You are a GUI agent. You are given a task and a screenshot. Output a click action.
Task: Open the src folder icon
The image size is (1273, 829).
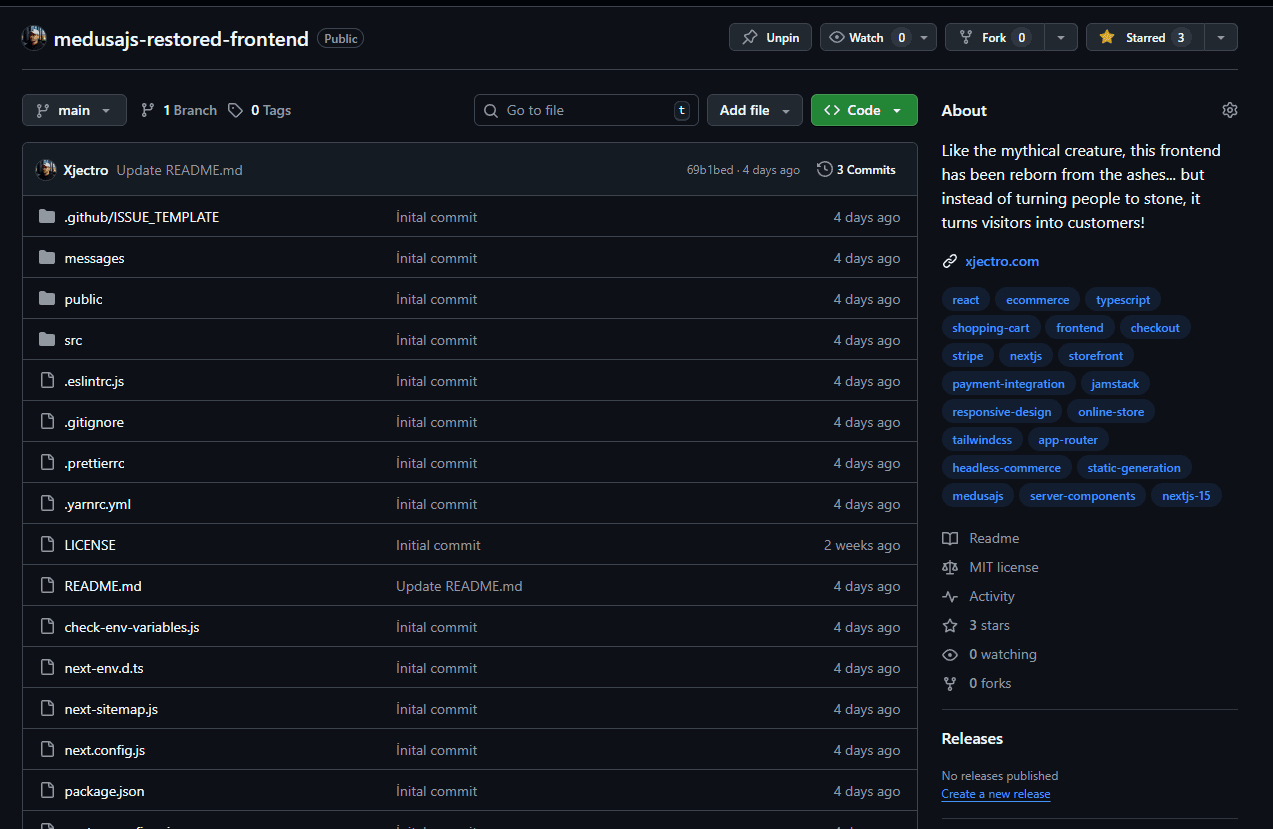(x=46, y=340)
